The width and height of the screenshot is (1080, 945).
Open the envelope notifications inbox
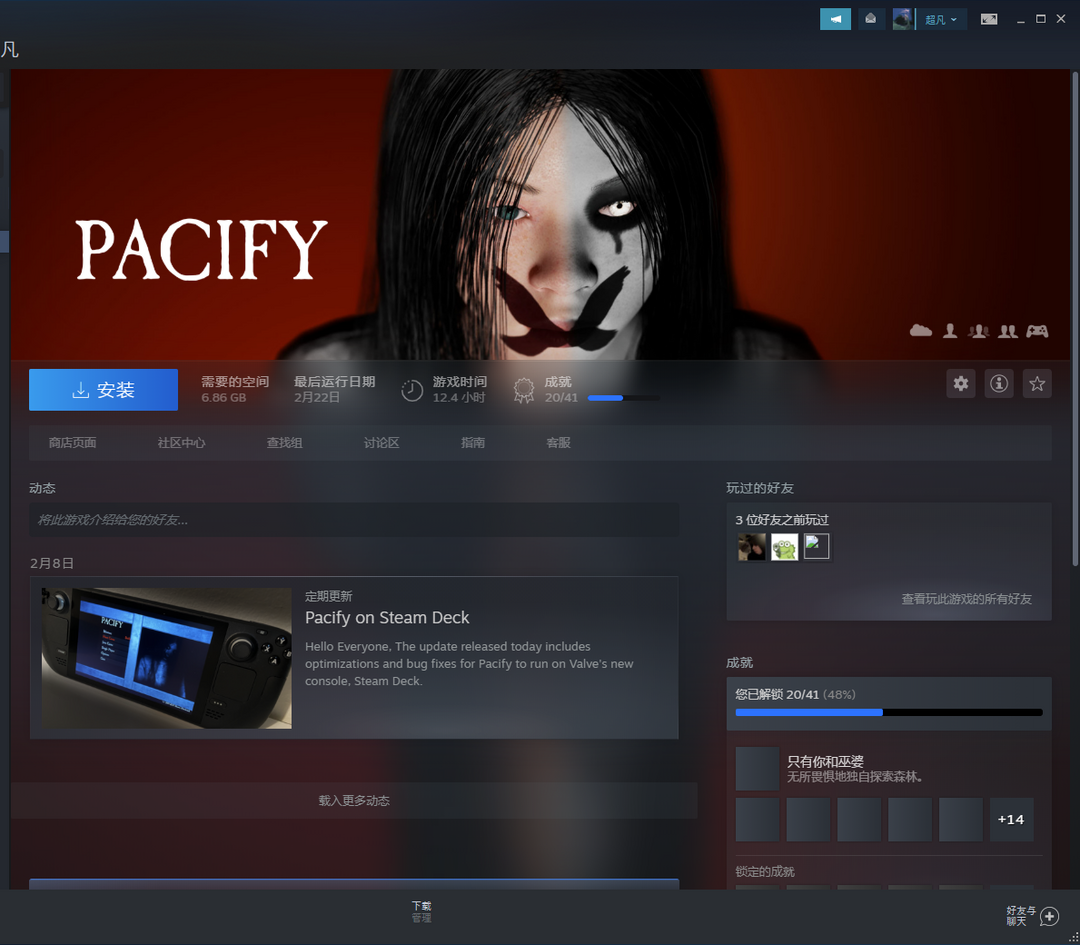[x=871, y=19]
